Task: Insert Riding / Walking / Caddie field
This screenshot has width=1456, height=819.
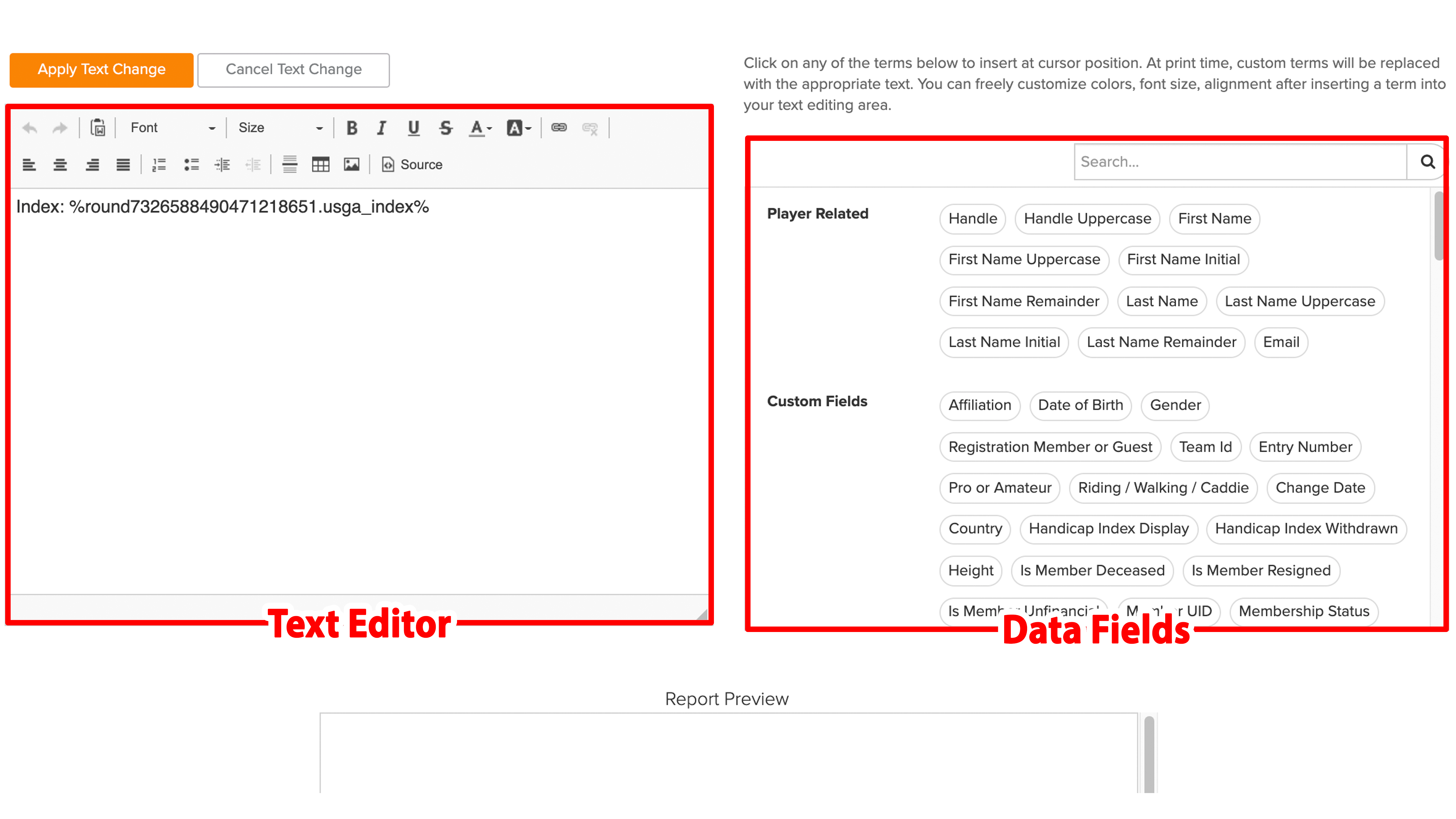Action: click(1163, 488)
